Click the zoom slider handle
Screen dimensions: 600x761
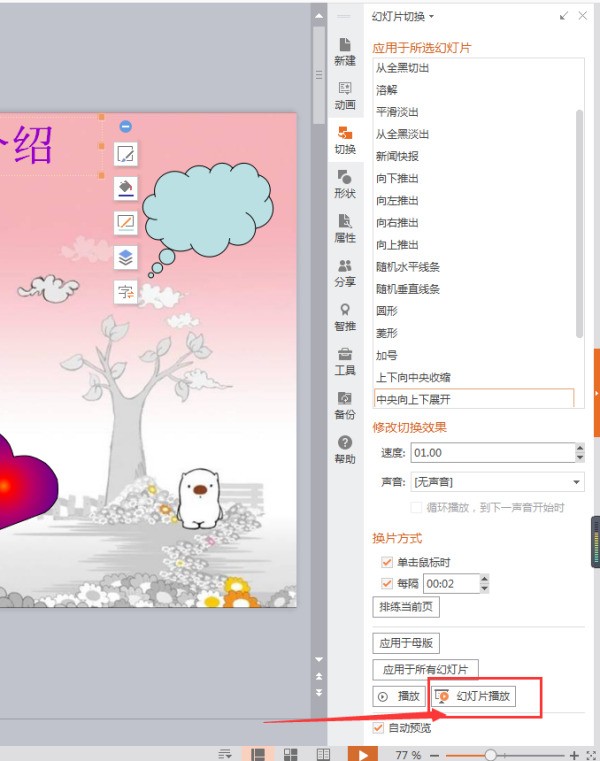490,755
